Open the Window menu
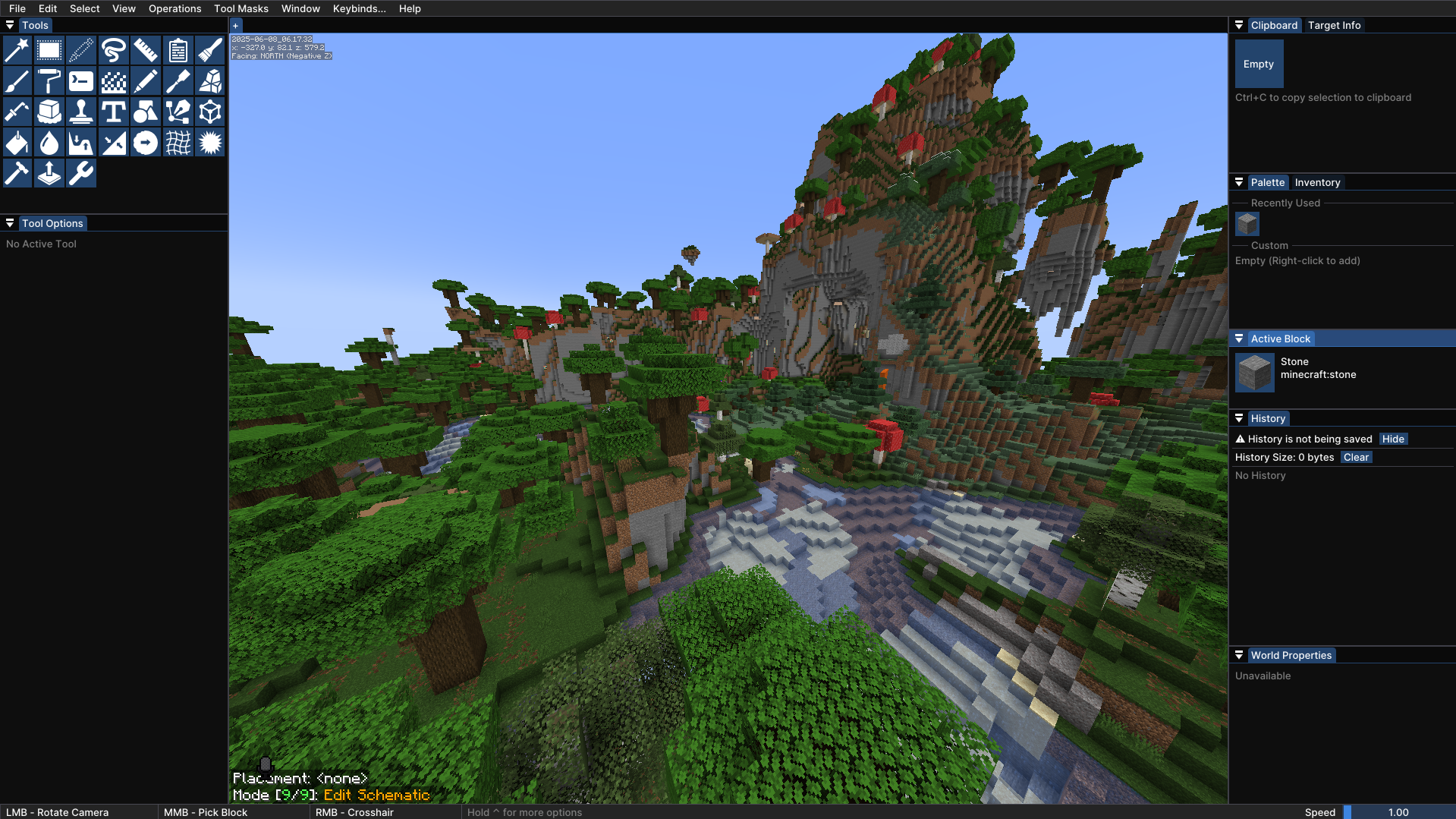 pos(300,8)
